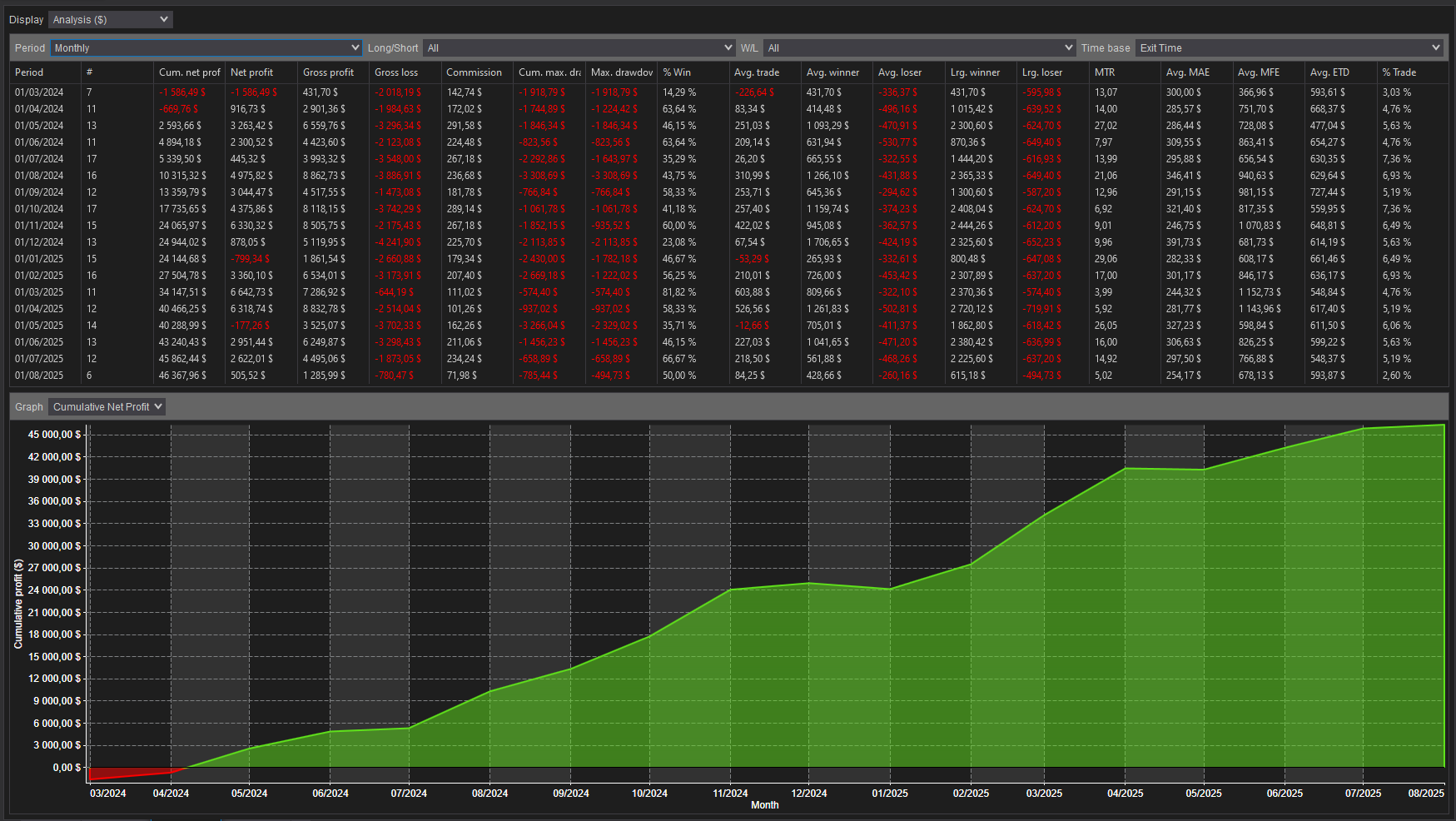Select the 01/08/2025 period row
Viewport: 1456px width, 821px height.
(728, 376)
